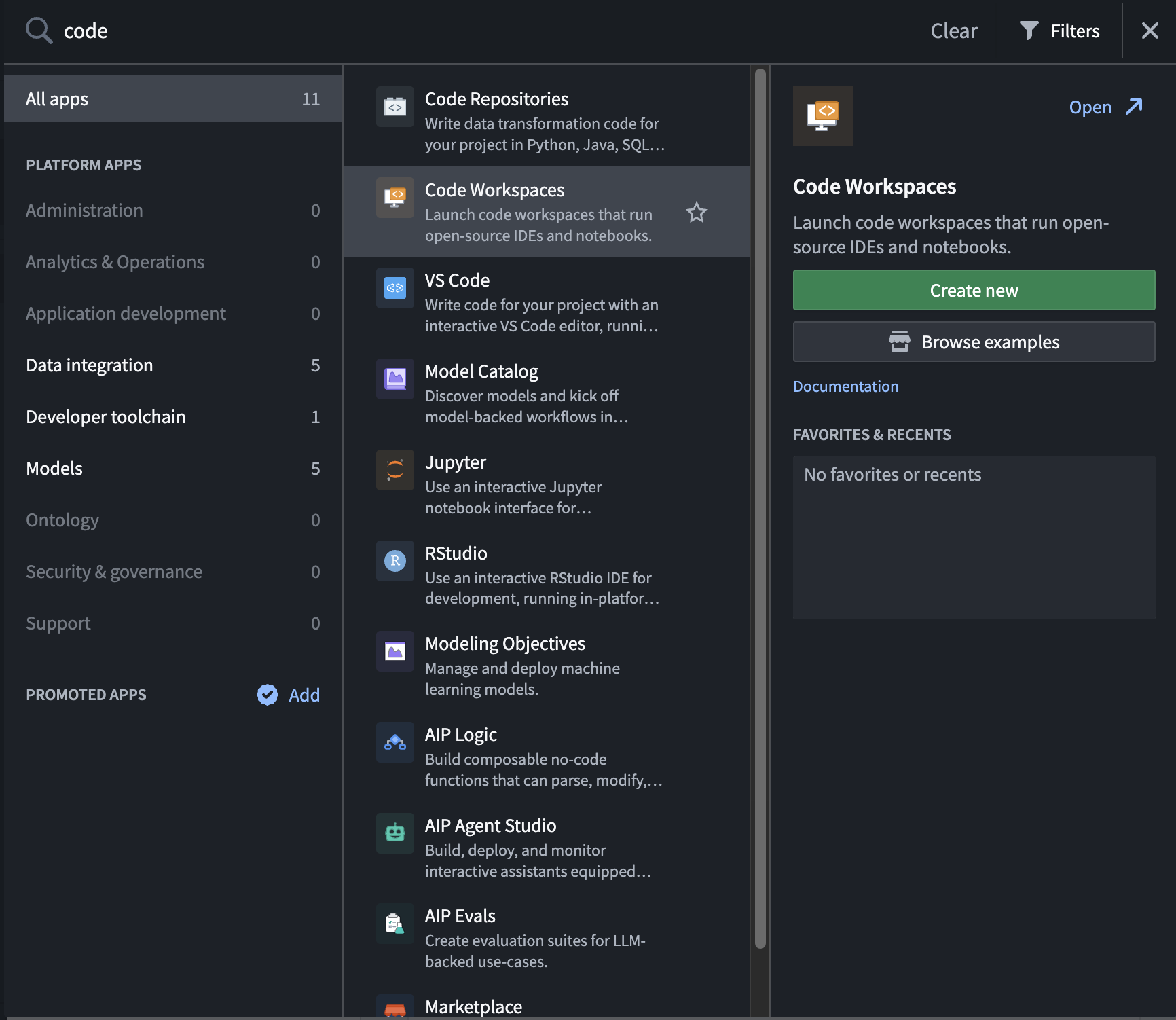Click the AIP Agent Studio robot icon
The height and width of the screenshot is (1020, 1176).
pos(395,833)
